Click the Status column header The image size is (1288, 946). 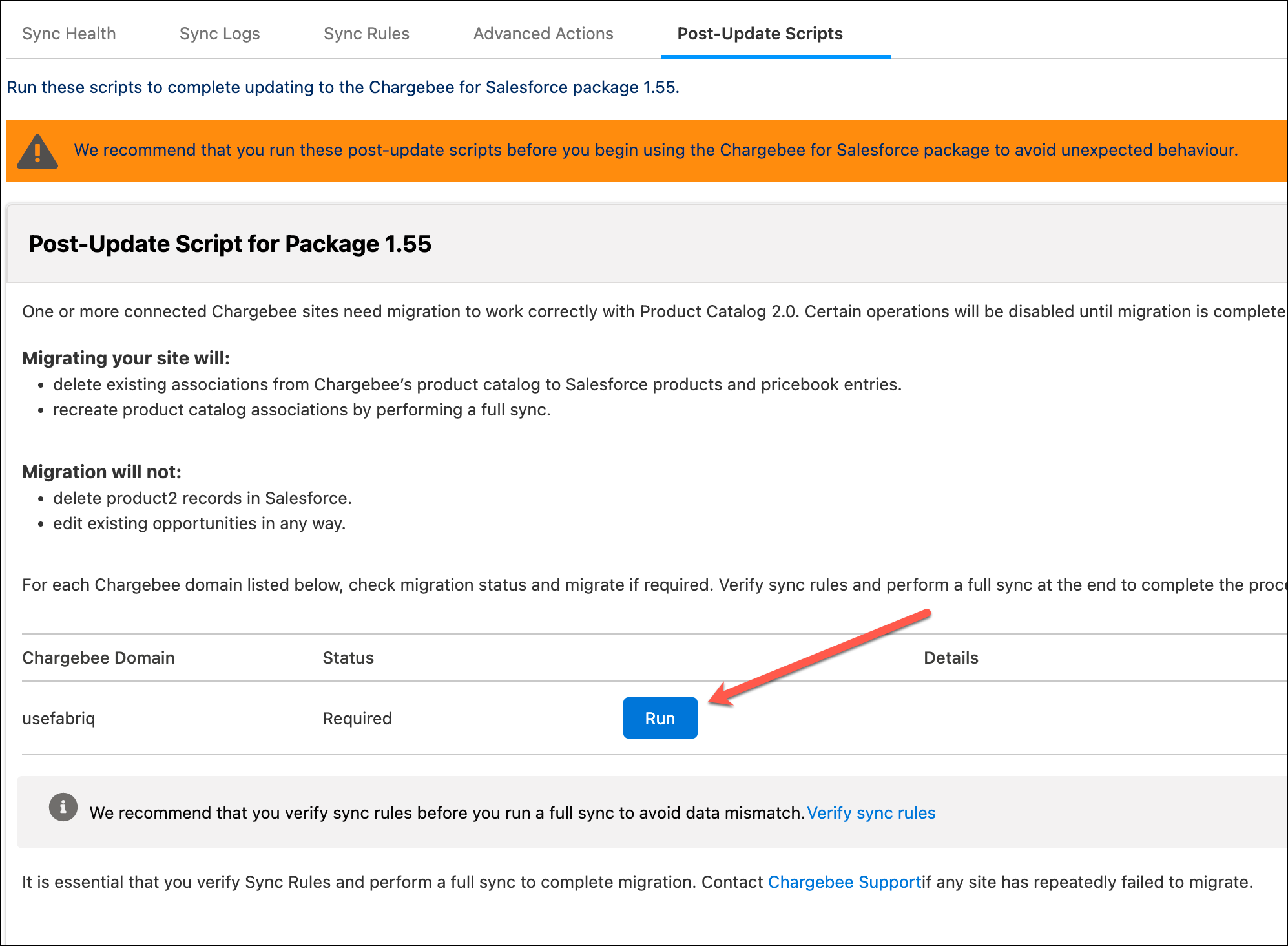(348, 658)
